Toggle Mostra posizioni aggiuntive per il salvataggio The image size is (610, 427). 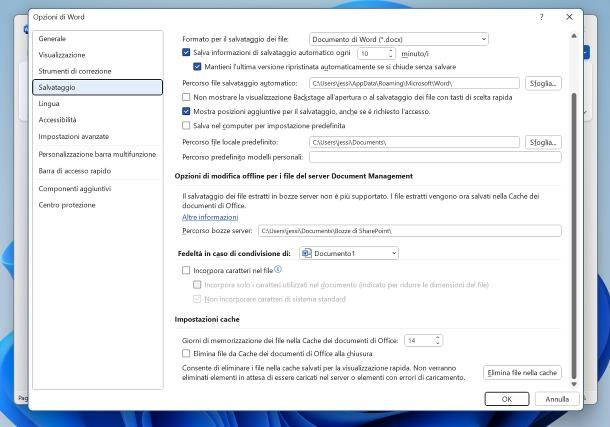click(186, 112)
